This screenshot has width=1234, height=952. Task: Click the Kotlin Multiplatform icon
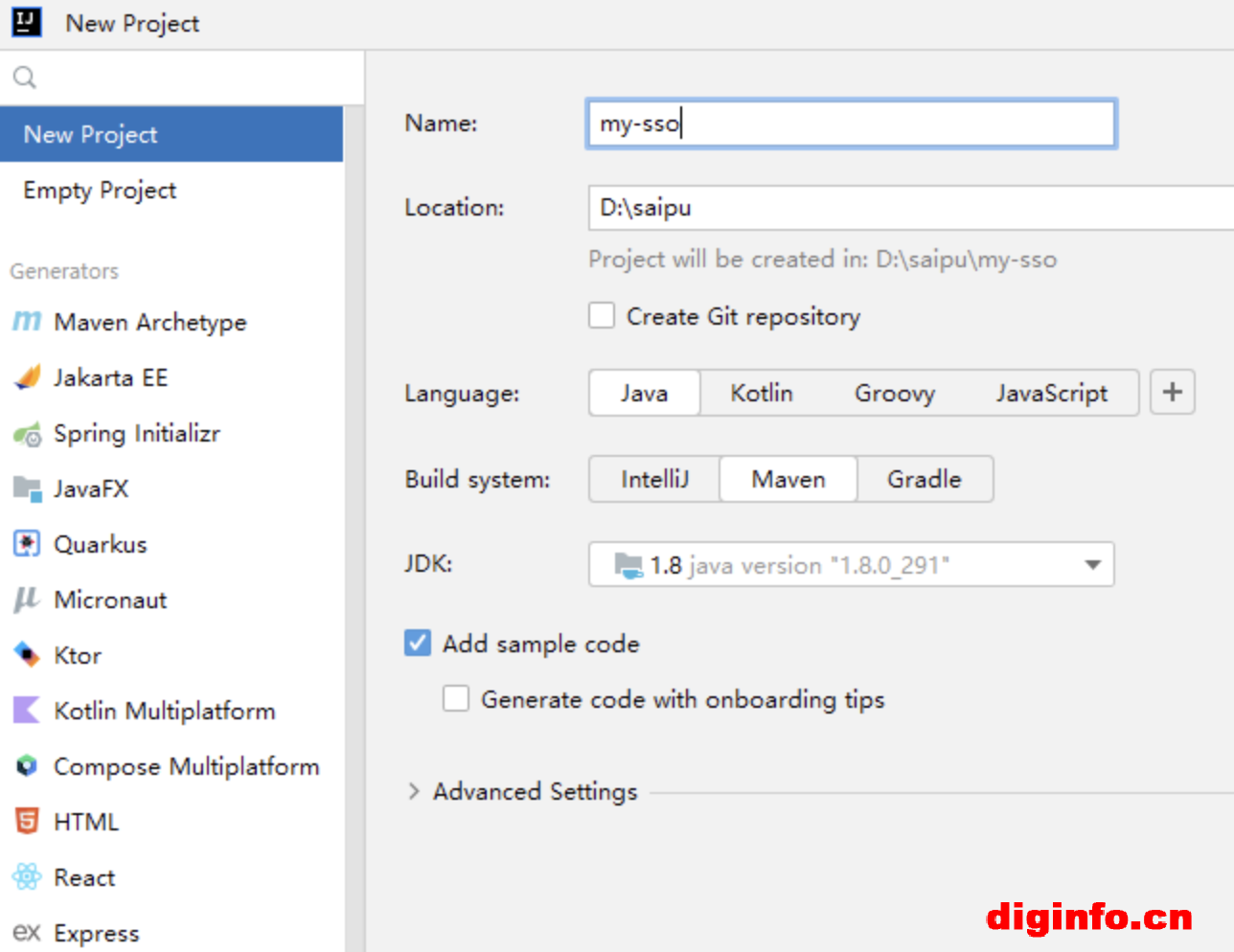27,711
